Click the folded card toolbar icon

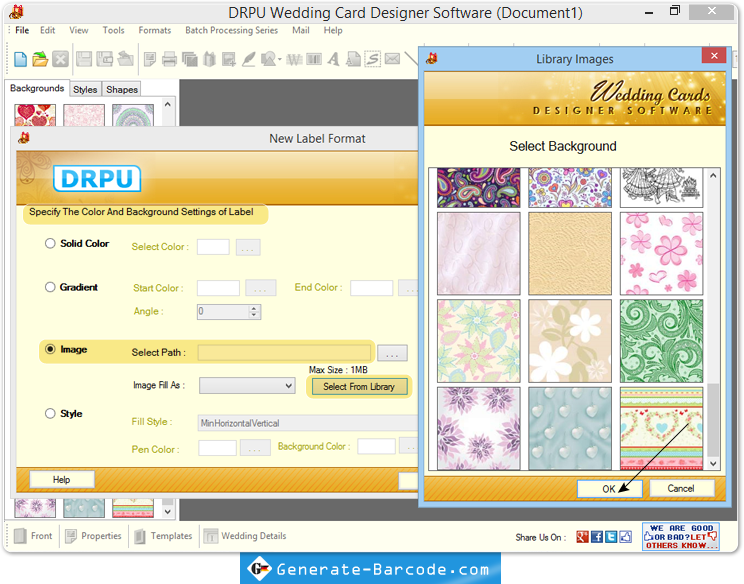[x=209, y=59]
